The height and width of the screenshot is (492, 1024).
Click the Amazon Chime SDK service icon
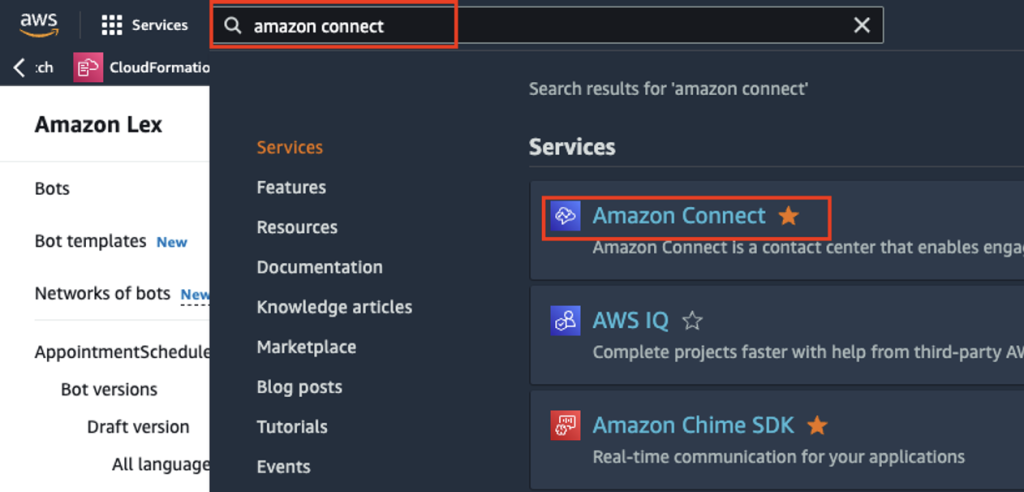click(566, 425)
